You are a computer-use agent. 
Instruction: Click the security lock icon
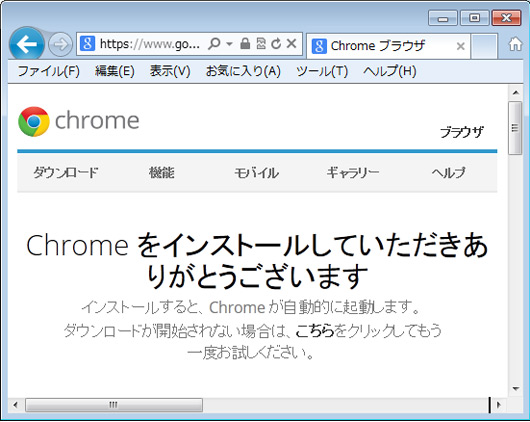point(245,43)
